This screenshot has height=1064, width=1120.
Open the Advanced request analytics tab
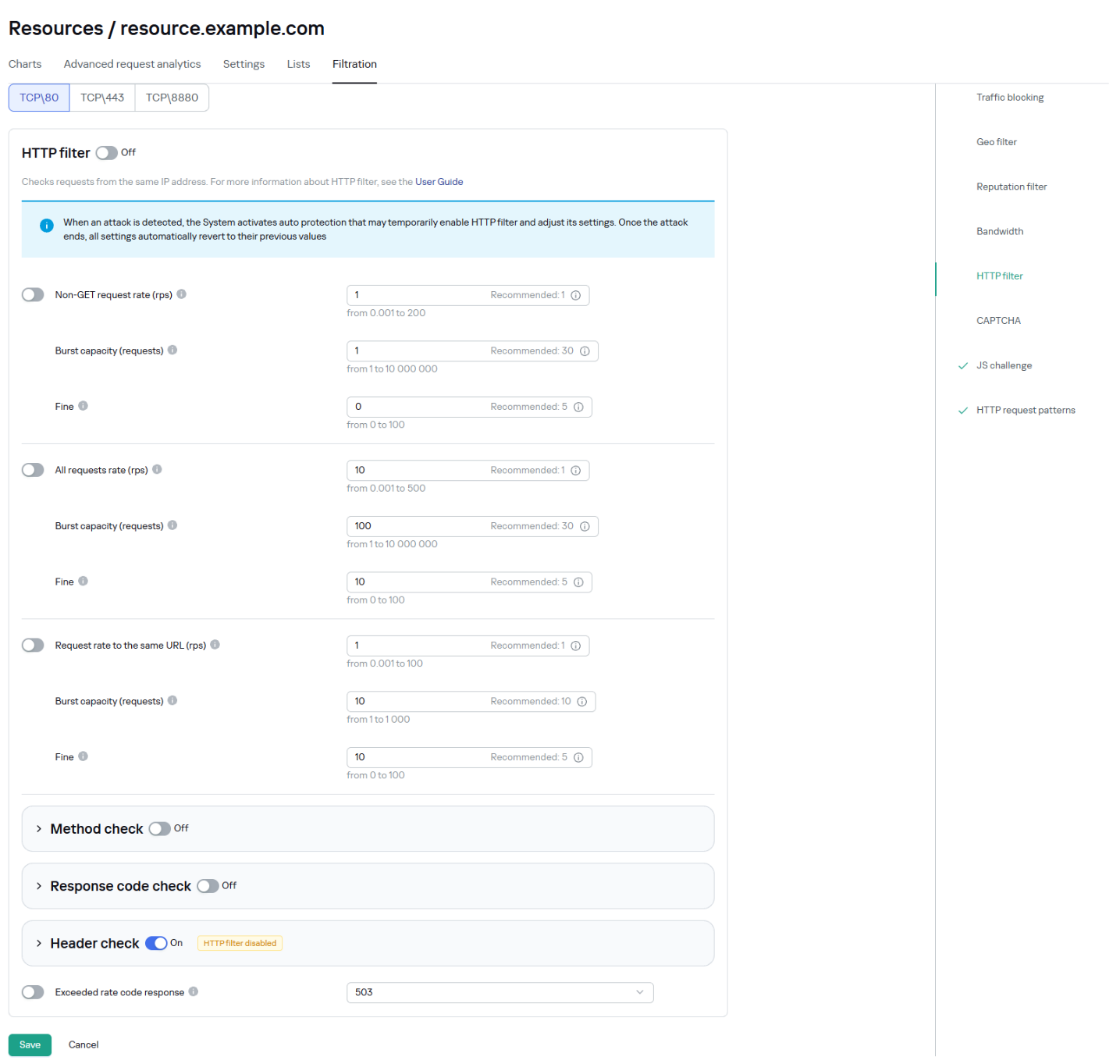(132, 64)
